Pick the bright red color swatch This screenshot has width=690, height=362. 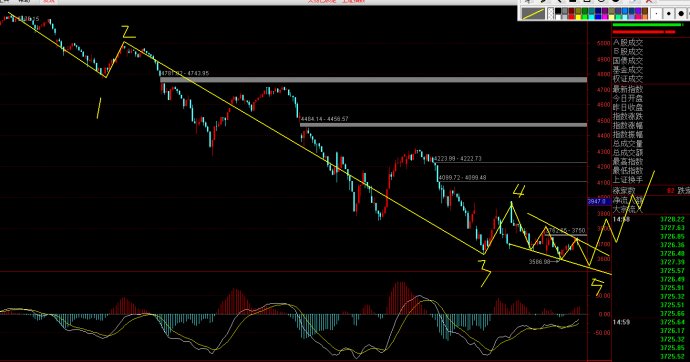(x=571, y=17)
